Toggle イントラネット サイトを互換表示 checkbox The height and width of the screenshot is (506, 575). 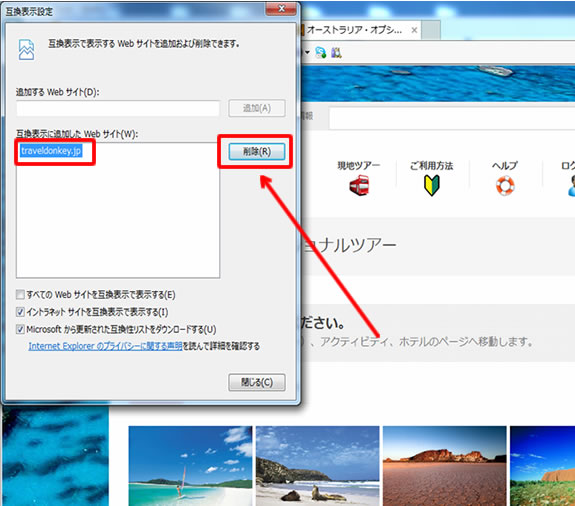20,312
